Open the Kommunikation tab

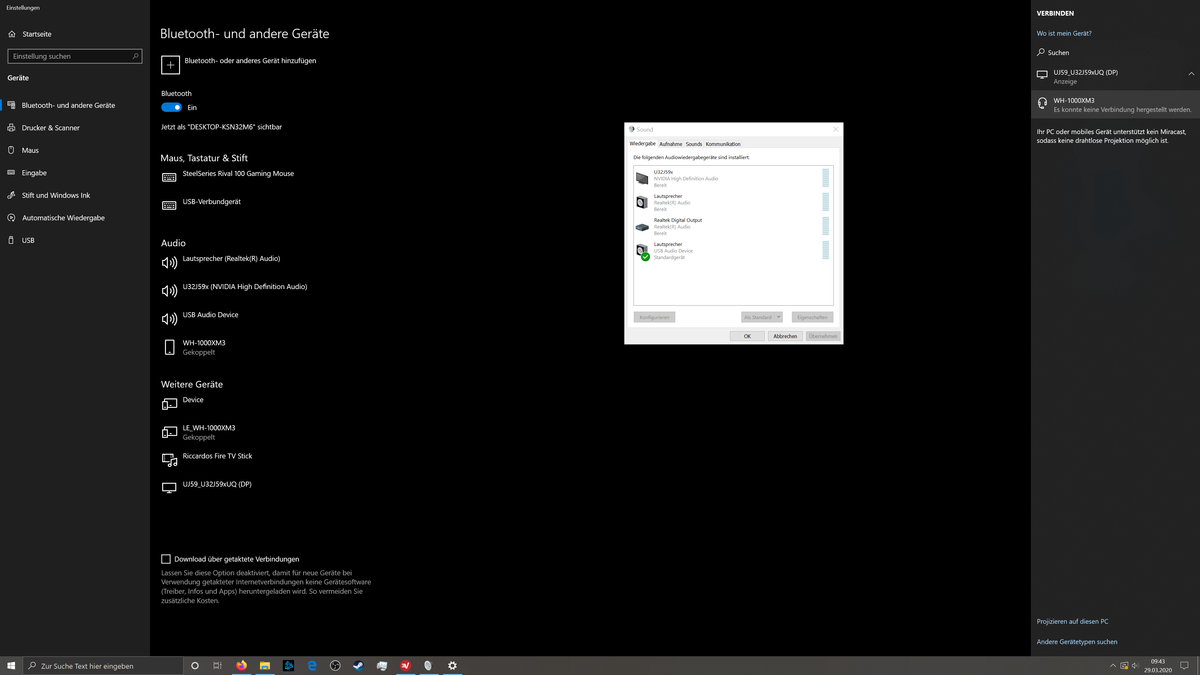tap(724, 144)
